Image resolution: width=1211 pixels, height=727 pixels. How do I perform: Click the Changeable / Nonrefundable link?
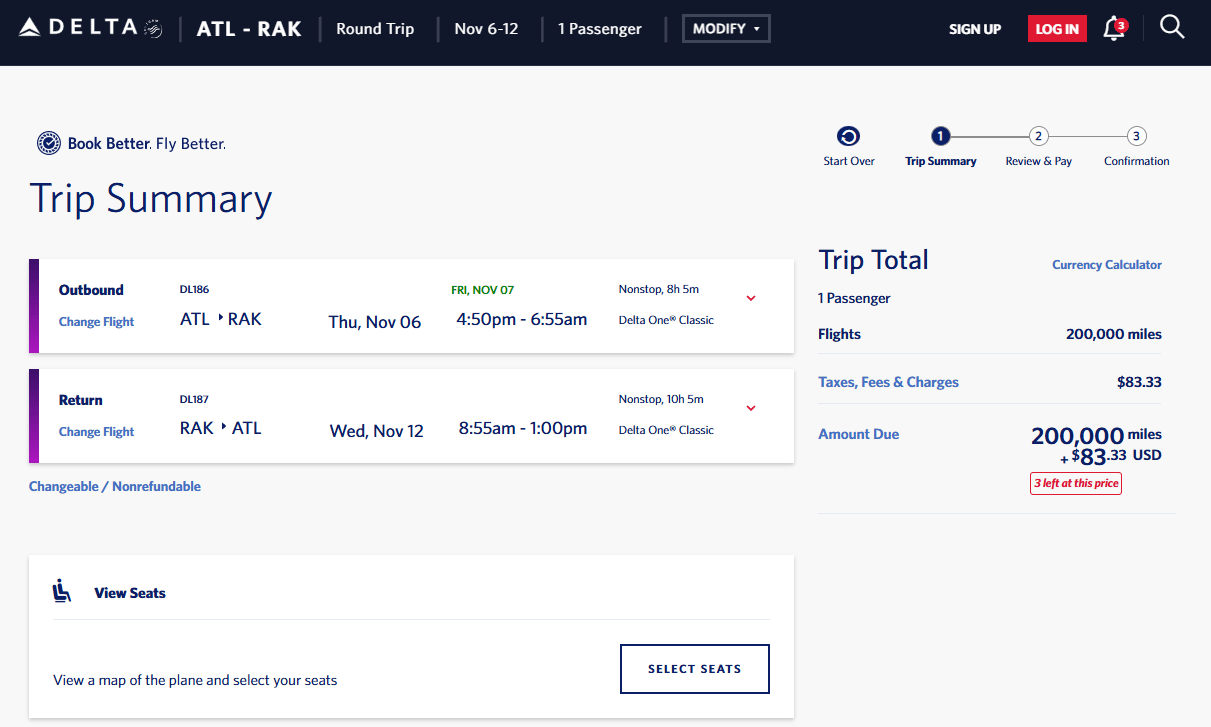[x=115, y=487]
